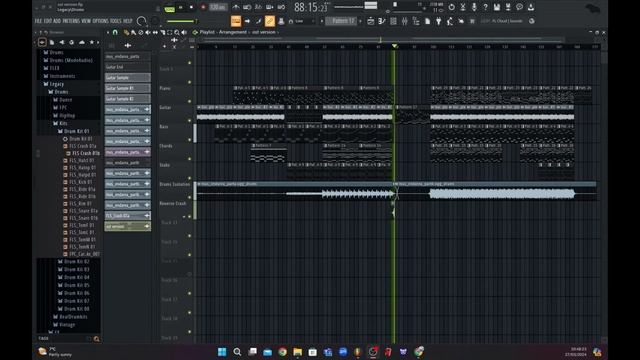
Task: Click the one-click recording microphone icon
Action: (x=474, y=7)
